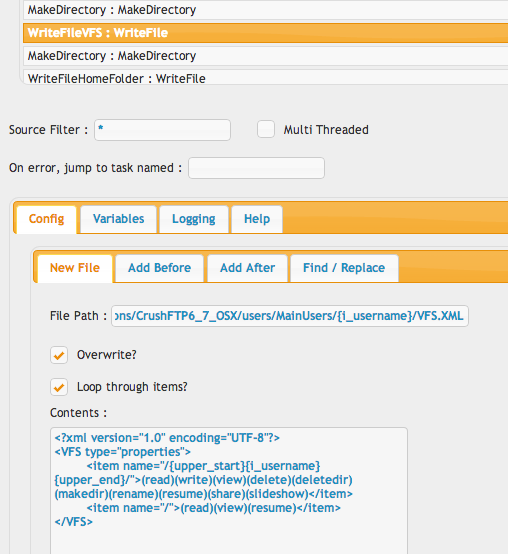Switch to the Config tab
Image resolution: width=508 pixels, height=554 pixels.
pyautogui.click(x=47, y=219)
